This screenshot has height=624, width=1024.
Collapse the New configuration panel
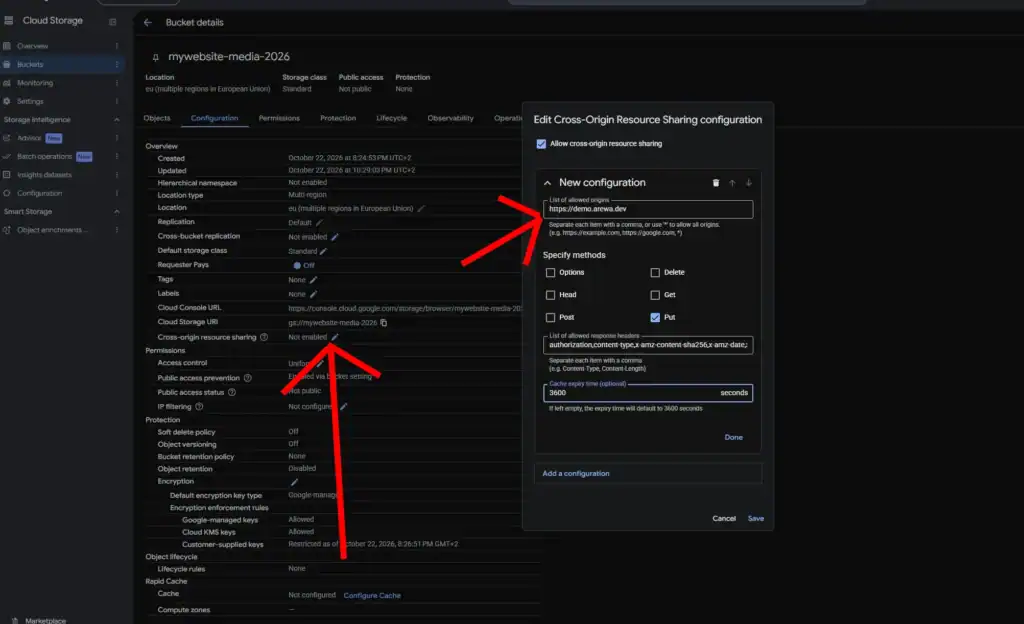coord(547,183)
